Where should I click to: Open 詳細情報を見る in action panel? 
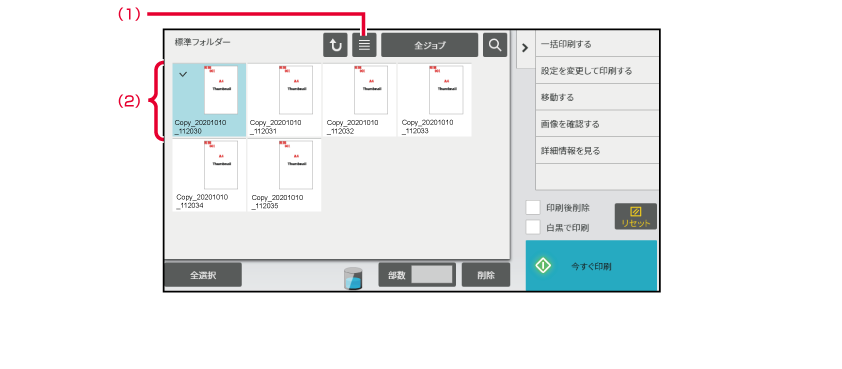coord(597,150)
